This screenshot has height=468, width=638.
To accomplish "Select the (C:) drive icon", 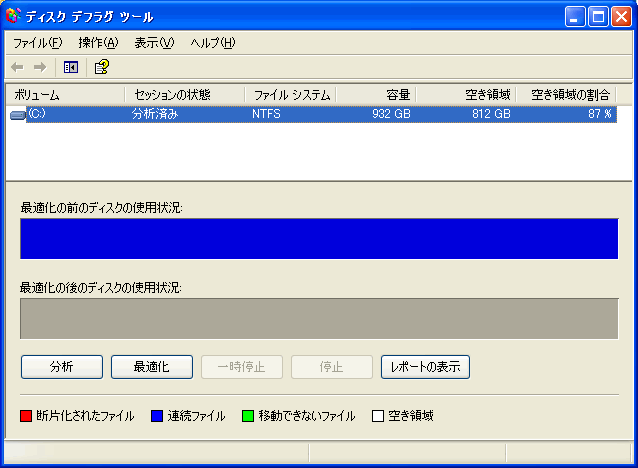I will pos(17,115).
